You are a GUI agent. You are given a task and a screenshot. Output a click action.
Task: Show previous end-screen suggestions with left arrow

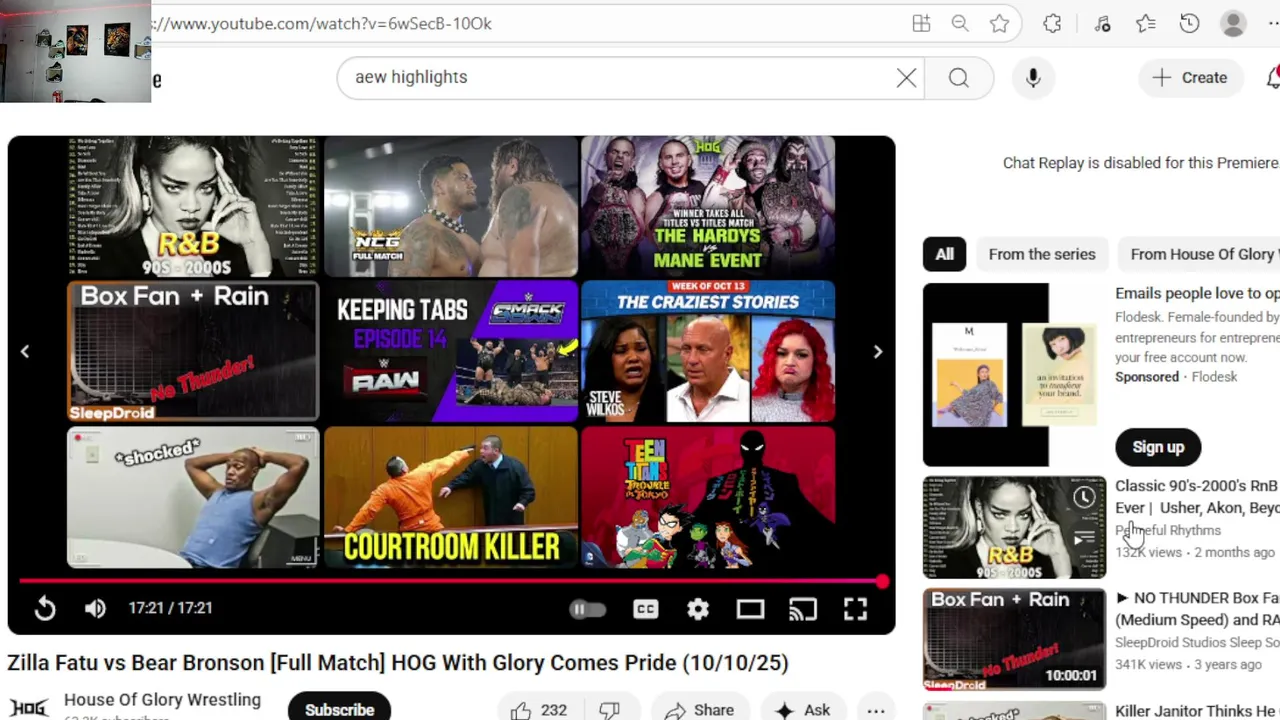pos(25,351)
